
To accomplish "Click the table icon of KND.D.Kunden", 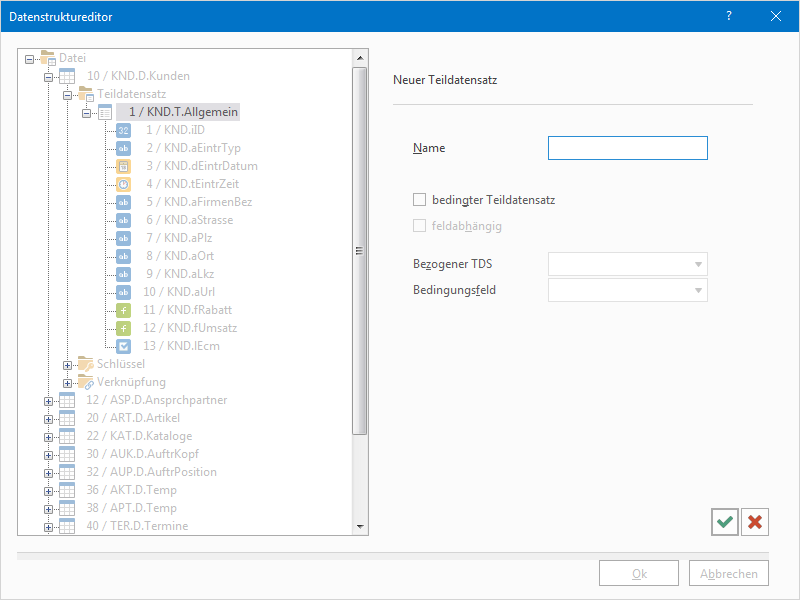I will (67, 76).
